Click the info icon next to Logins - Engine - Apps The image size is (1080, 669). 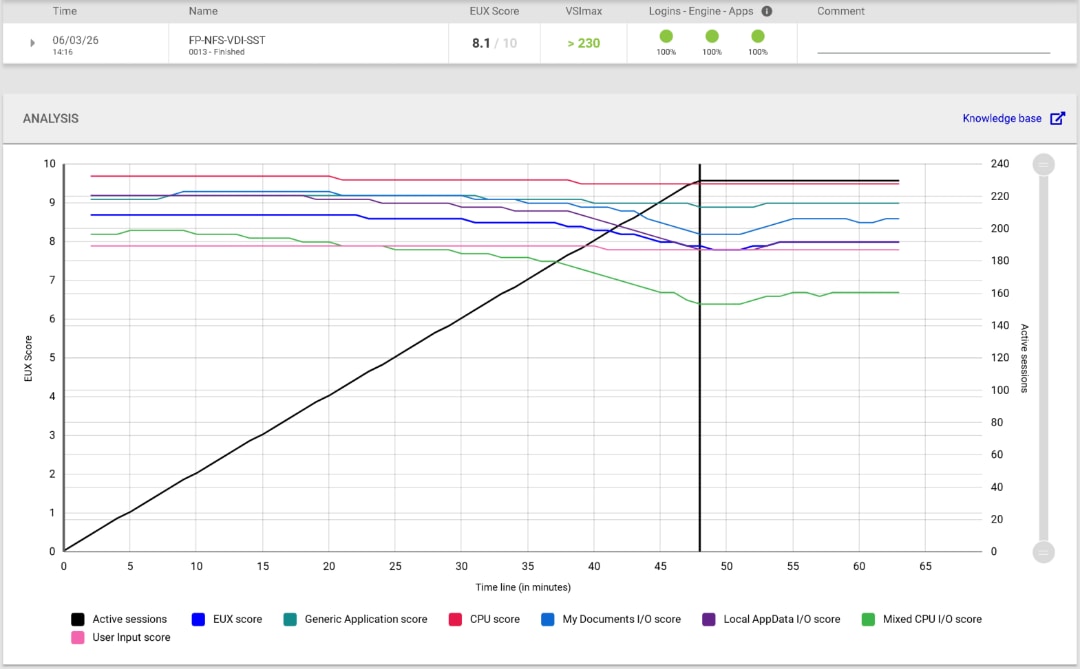[767, 11]
